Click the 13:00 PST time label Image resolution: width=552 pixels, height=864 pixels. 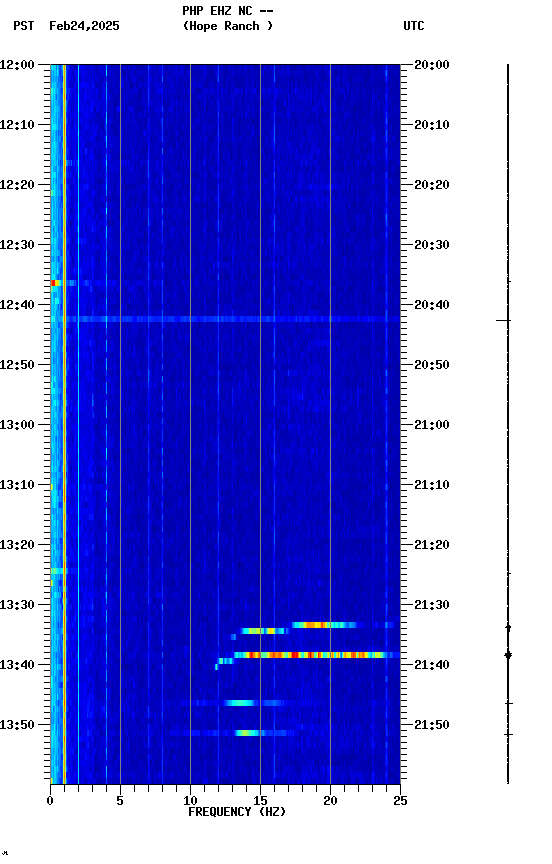click(x=17, y=425)
